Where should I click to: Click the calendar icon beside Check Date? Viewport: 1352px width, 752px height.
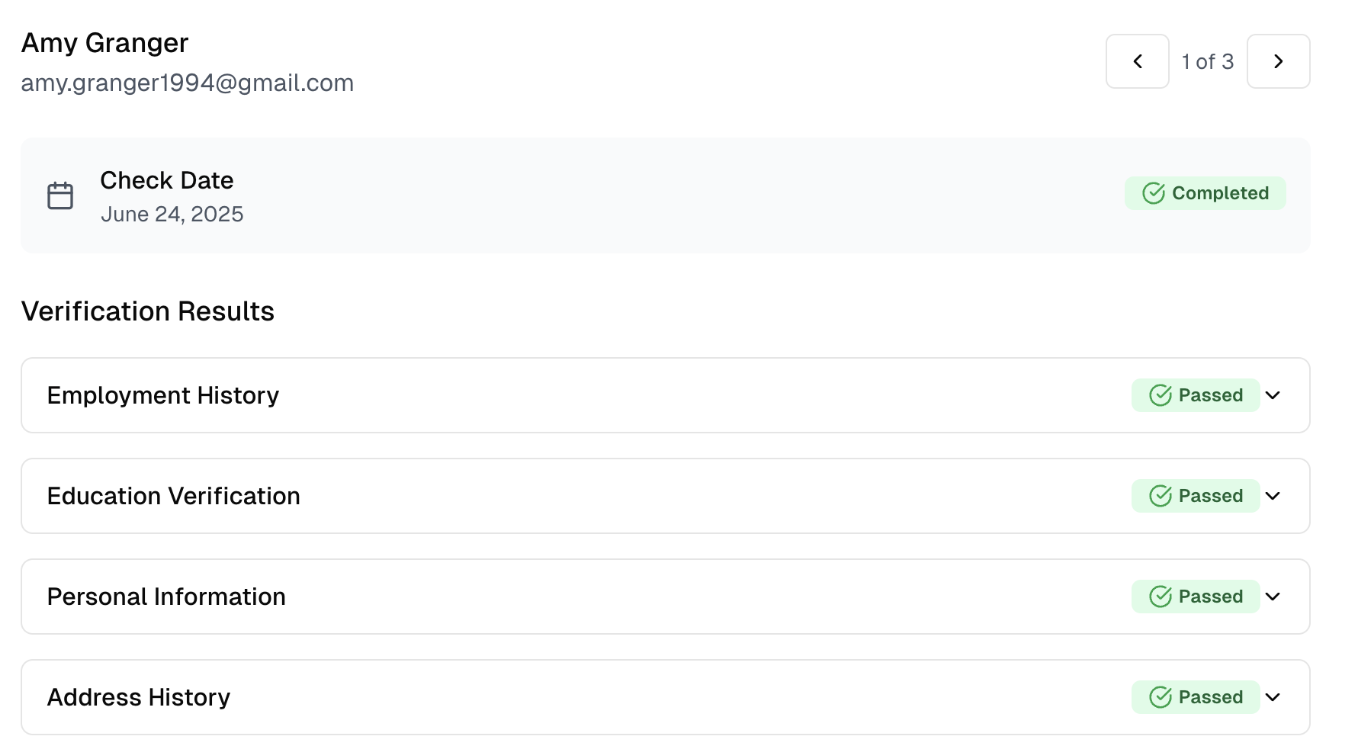point(61,195)
